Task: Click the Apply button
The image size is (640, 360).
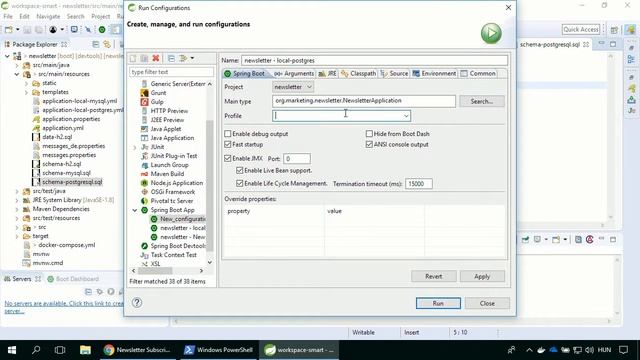Action: [x=482, y=276]
